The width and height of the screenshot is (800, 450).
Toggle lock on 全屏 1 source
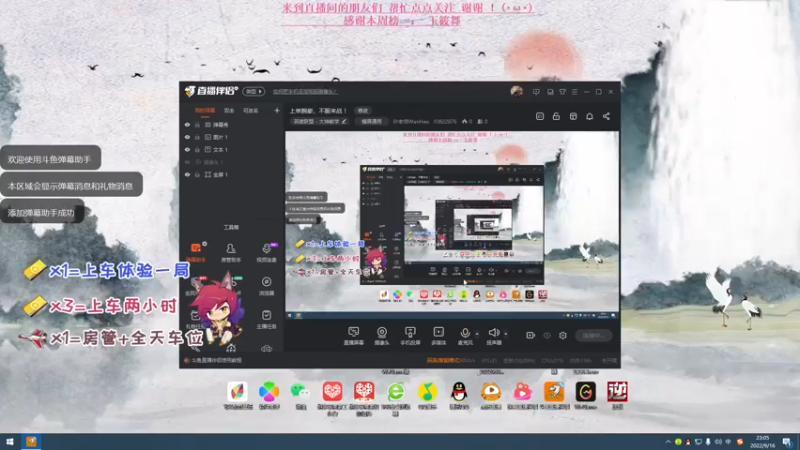(x=197, y=174)
